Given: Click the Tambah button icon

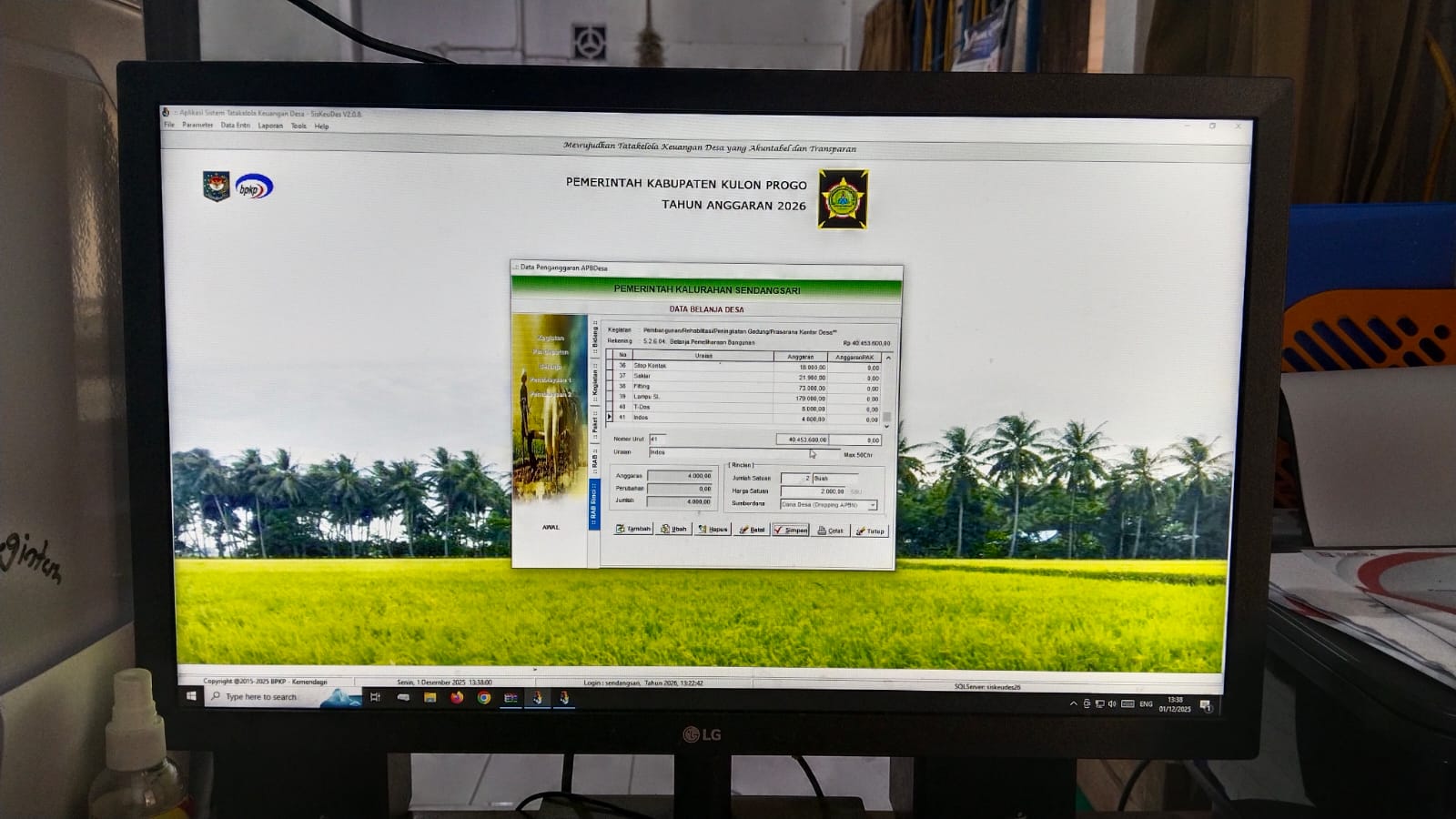Looking at the screenshot, I should [621, 529].
